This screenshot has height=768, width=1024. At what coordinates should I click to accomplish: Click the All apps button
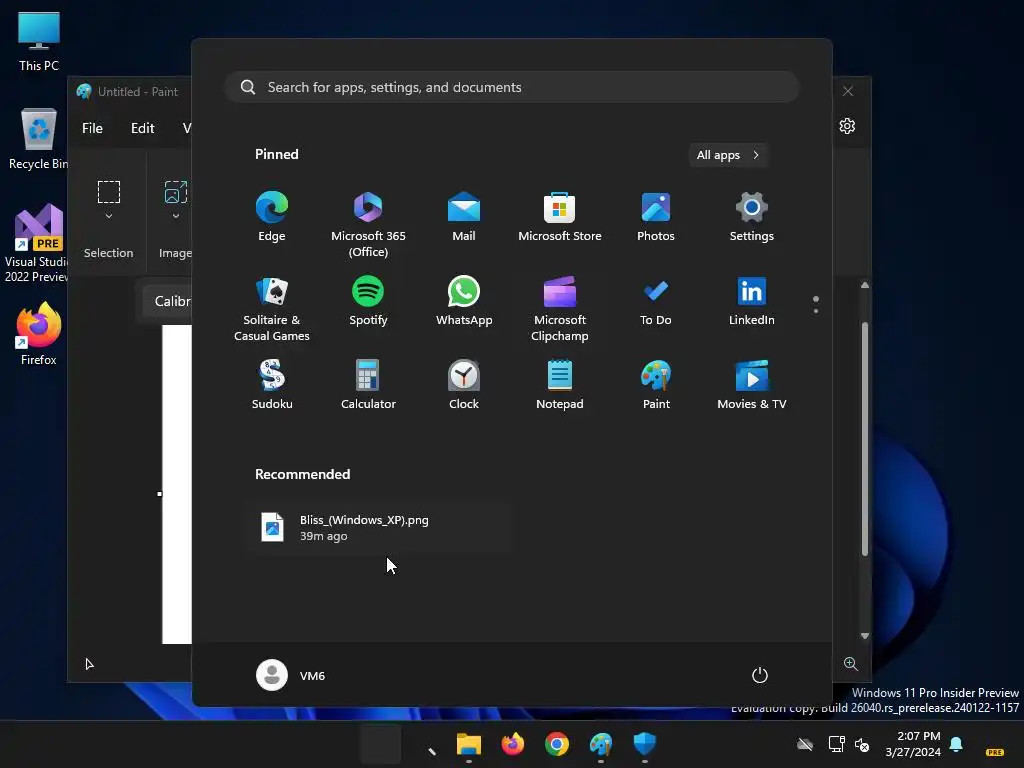tap(728, 155)
